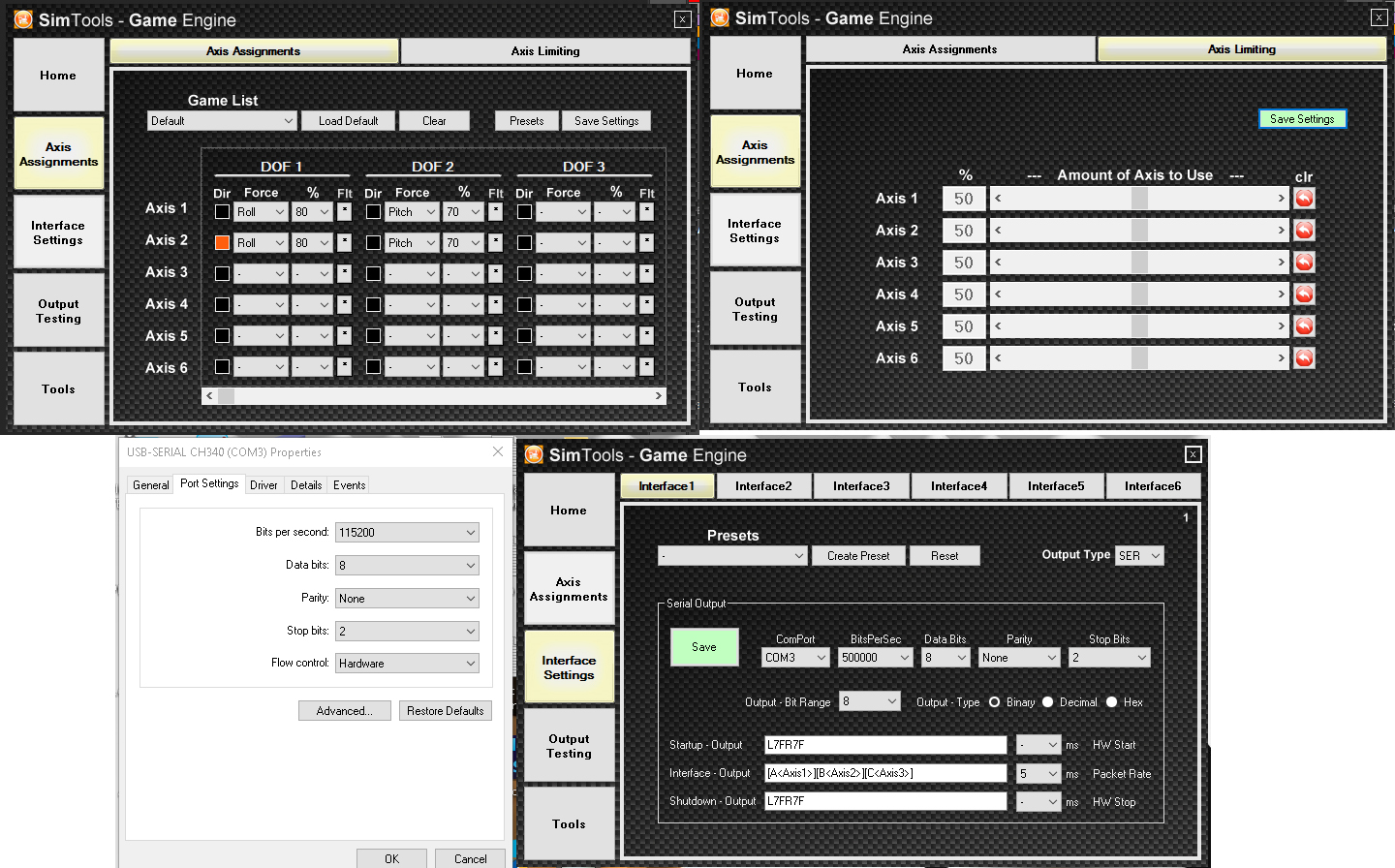
Task: Open the General tab in COM3 Properties
Action: point(151,485)
